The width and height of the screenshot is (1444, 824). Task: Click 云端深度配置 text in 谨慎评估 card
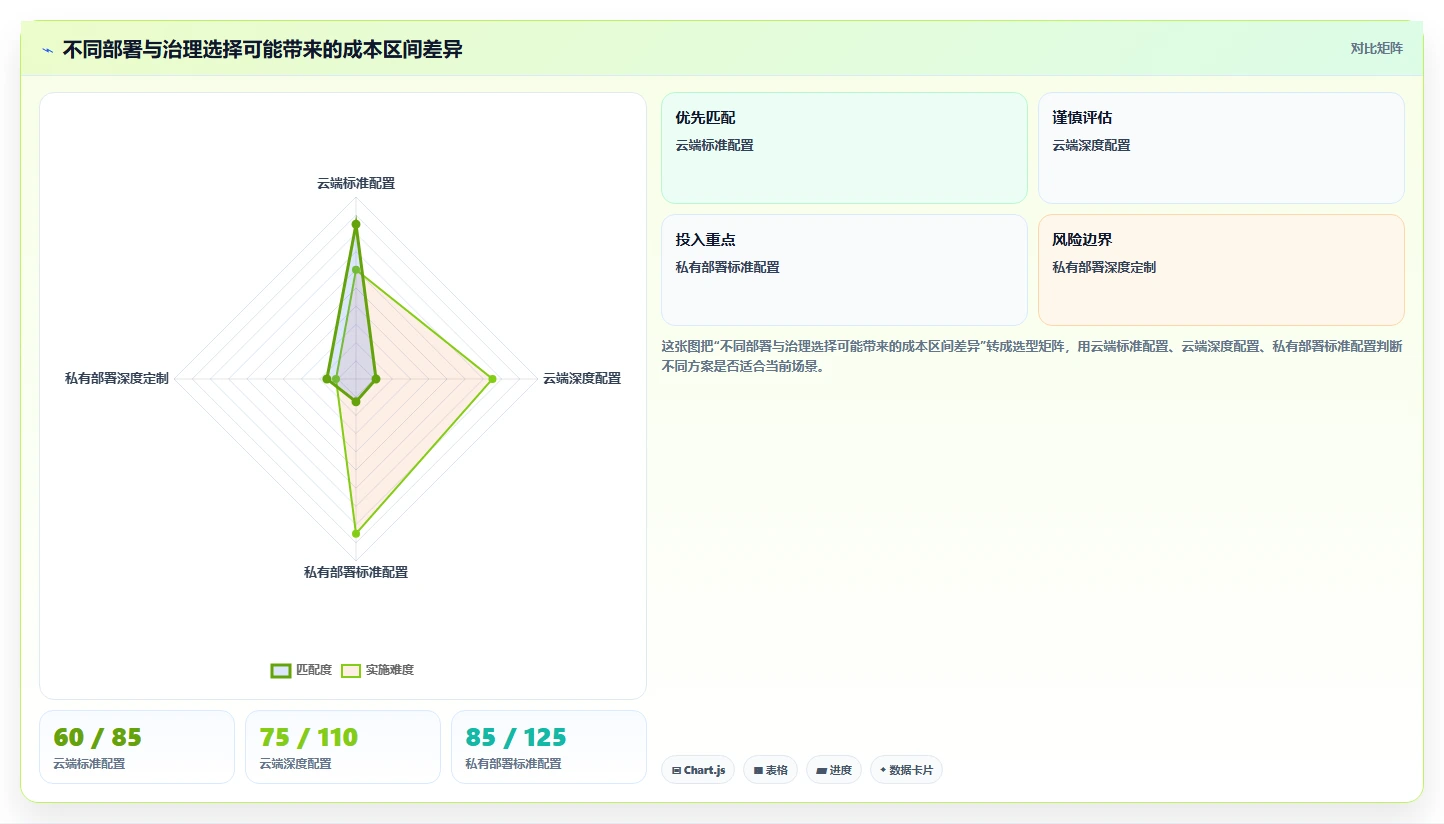tap(1091, 145)
